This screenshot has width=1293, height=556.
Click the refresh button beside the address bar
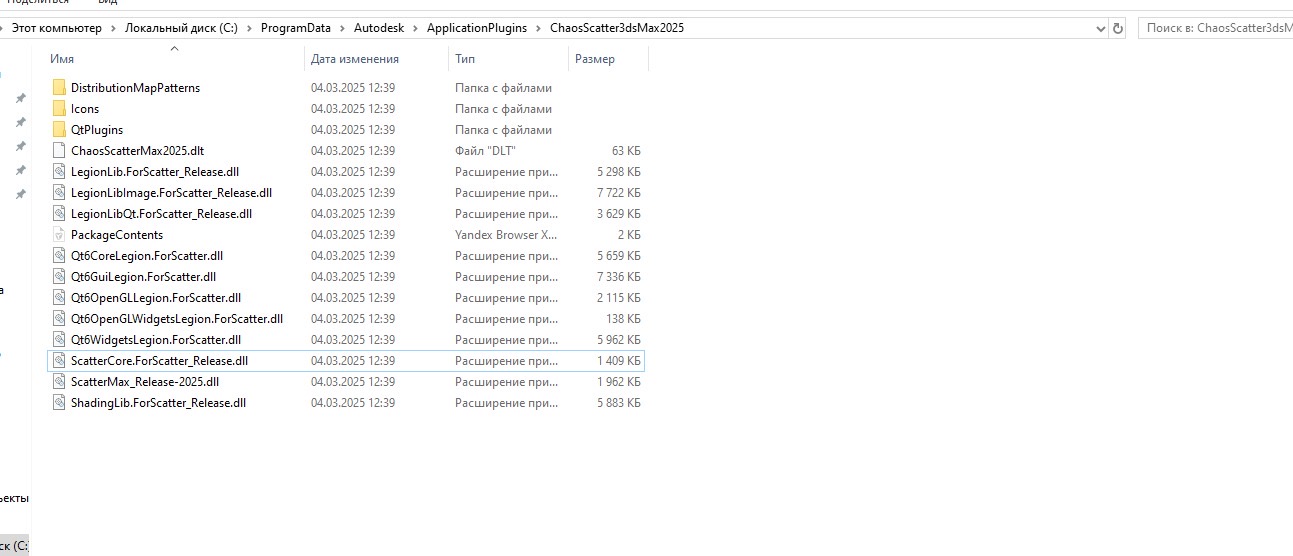pyautogui.click(x=1118, y=28)
